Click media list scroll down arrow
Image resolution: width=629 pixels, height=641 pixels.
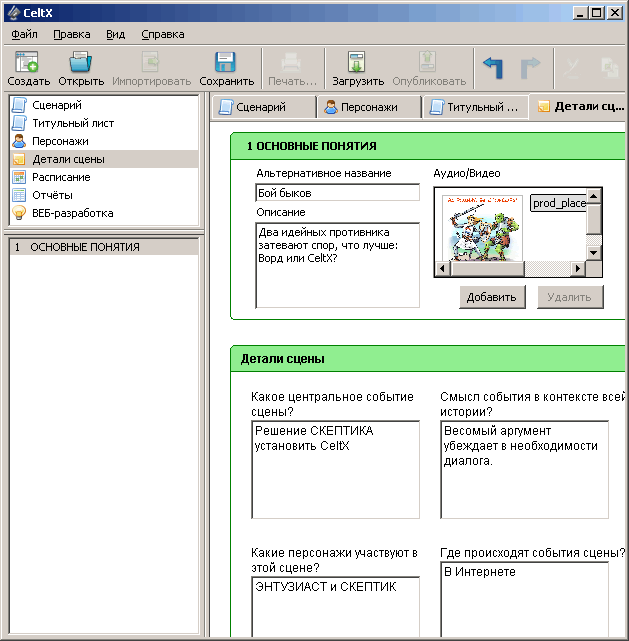pos(593,253)
